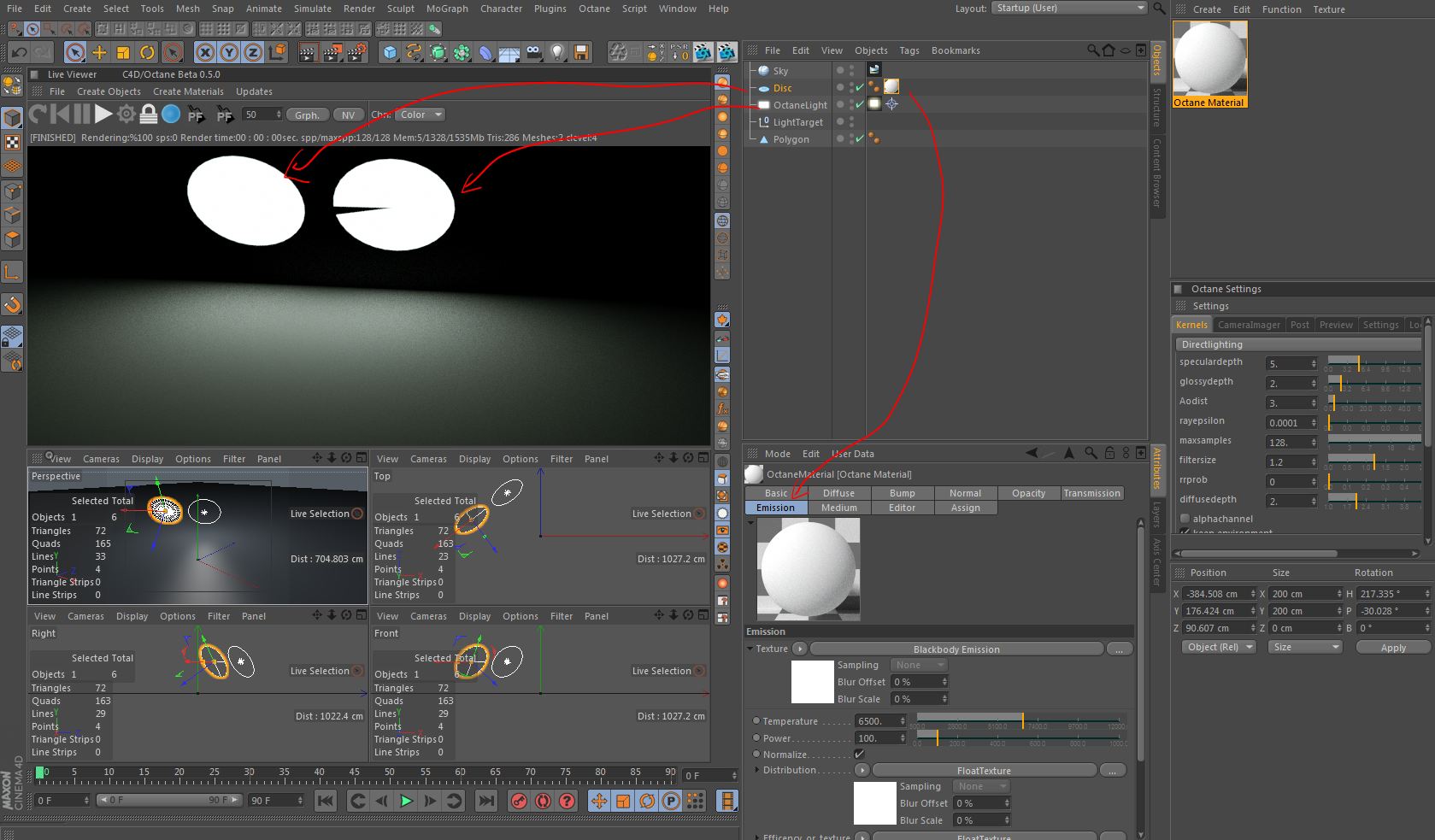The width and height of the screenshot is (1435, 840).
Task: Open the Chn Color channel dropdown
Action: click(x=420, y=115)
